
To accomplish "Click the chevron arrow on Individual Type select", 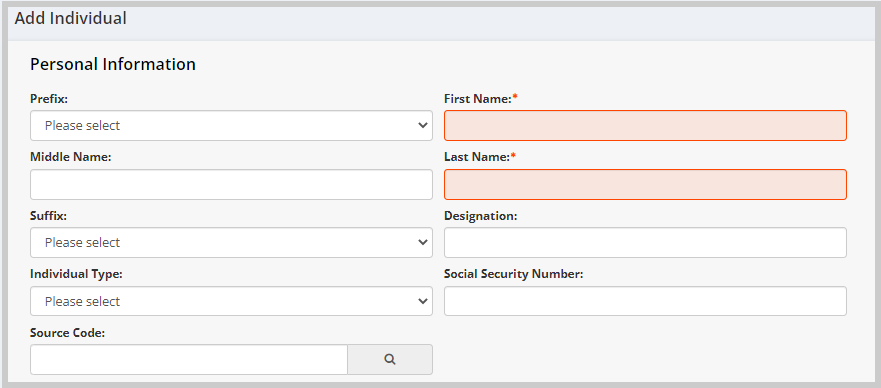I will (x=423, y=302).
